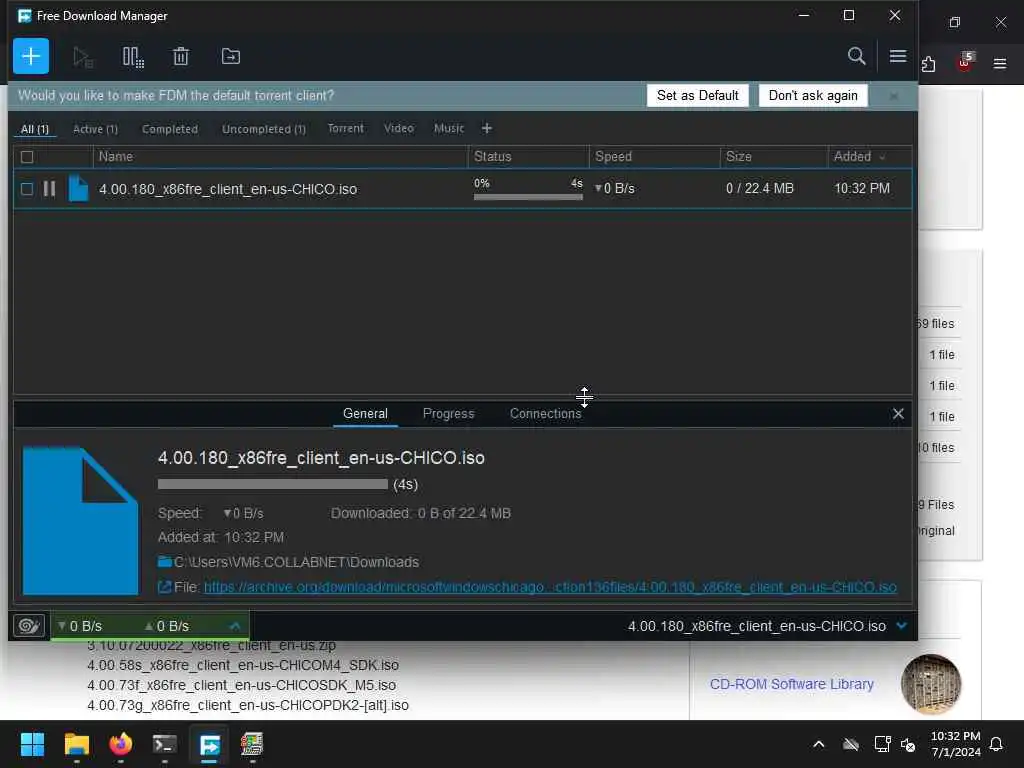1024x768 pixels.
Task: Toggle the select-all downloads checkbox
Action: click(27, 157)
